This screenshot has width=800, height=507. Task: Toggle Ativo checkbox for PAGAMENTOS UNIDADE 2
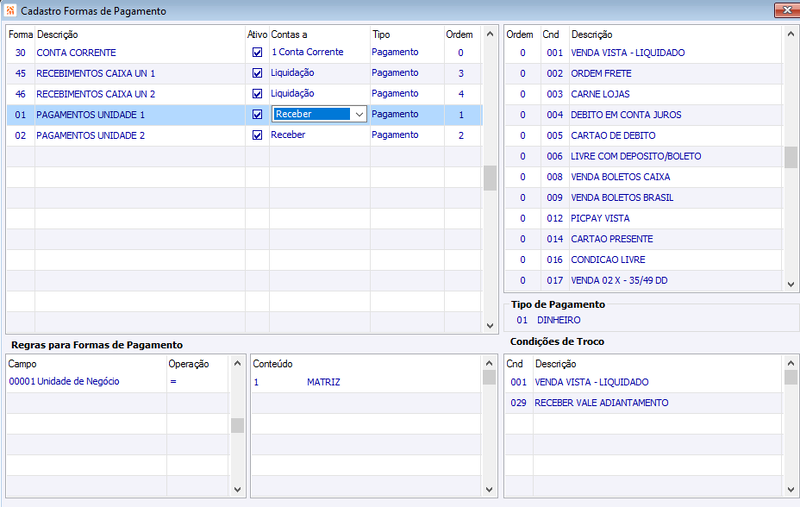(x=257, y=135)
